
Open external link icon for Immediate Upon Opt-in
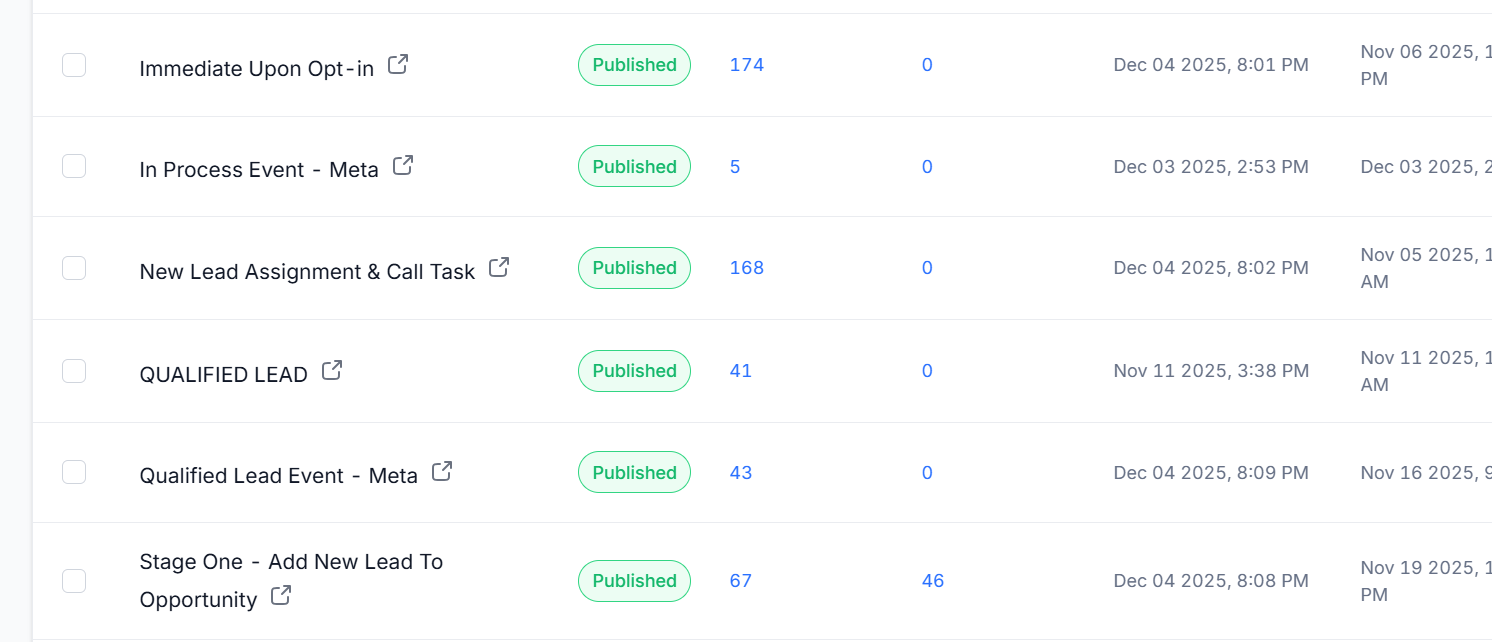pos(398,65)
